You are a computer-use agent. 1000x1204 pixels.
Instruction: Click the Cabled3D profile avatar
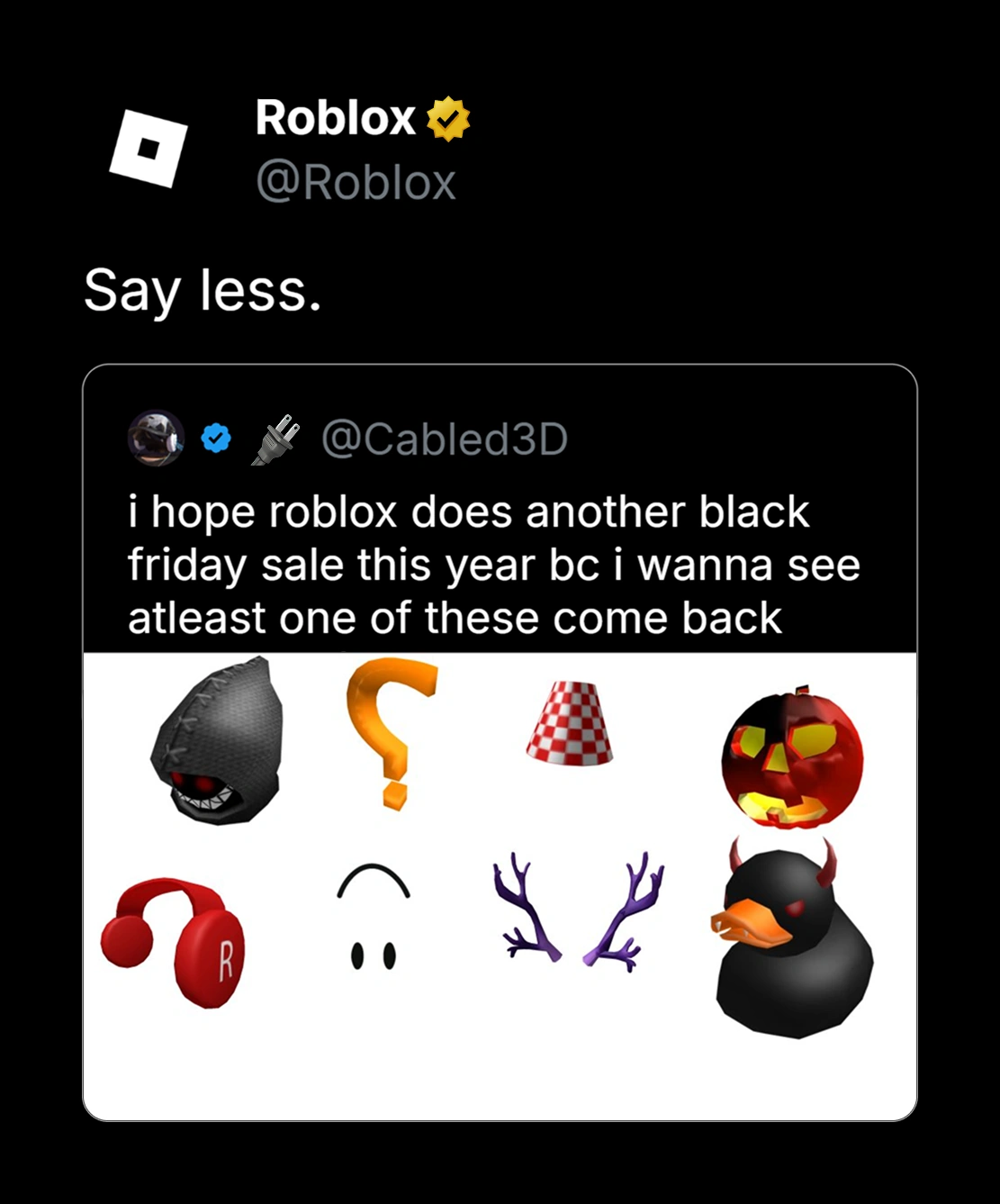tap(156, 439)
